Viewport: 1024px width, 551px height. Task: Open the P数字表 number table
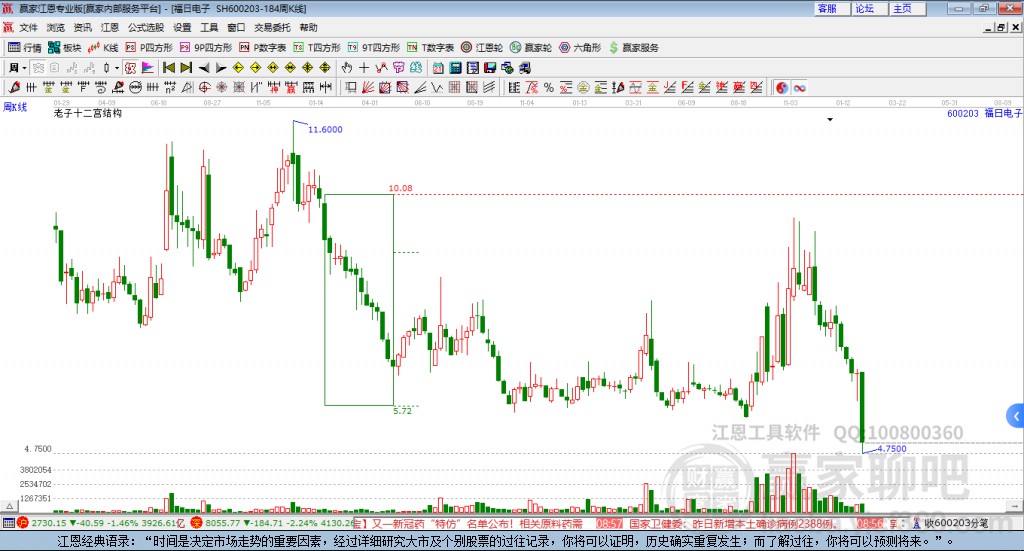coord(263,48)
